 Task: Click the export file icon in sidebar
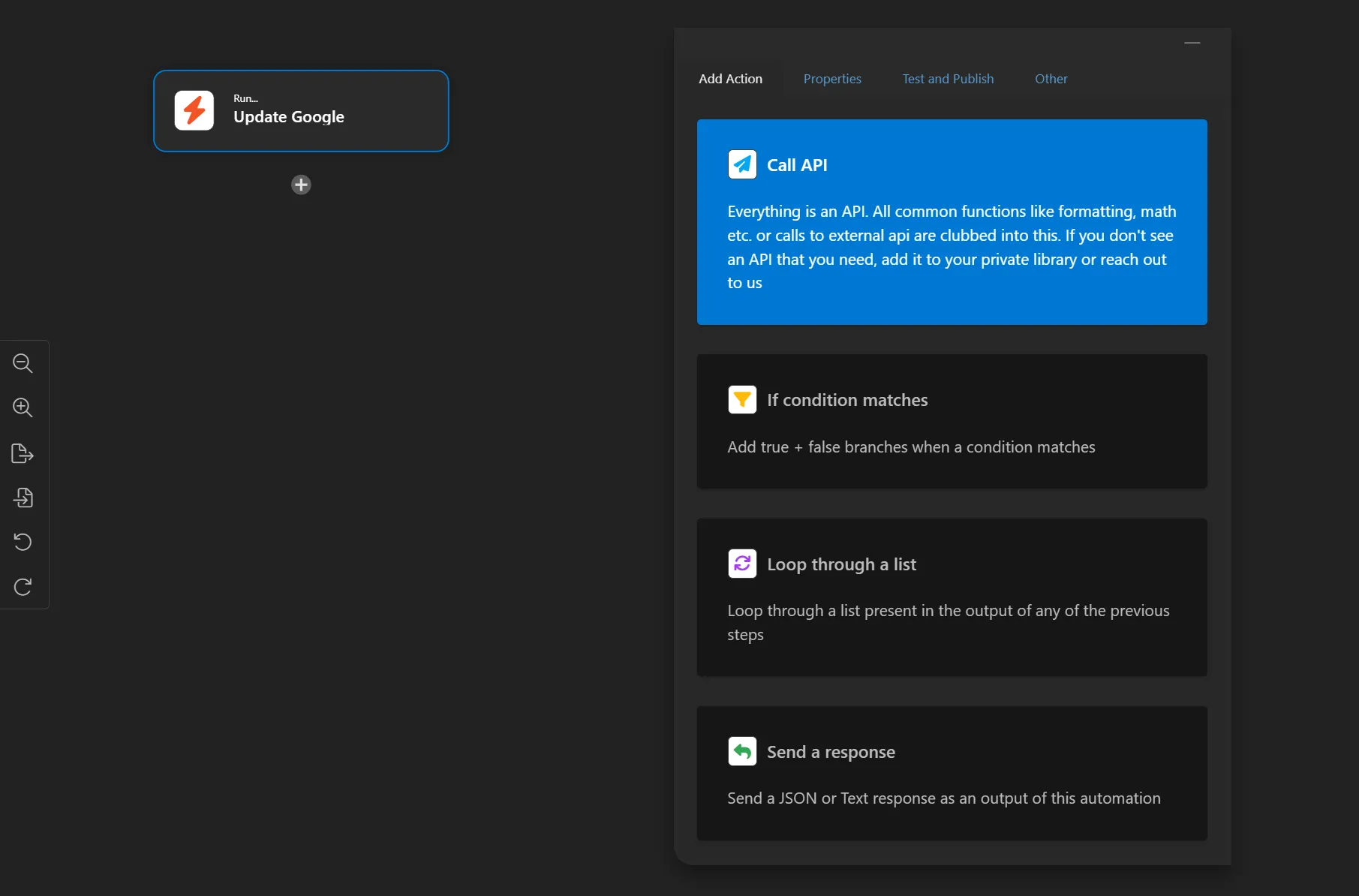tap(23, 453)
